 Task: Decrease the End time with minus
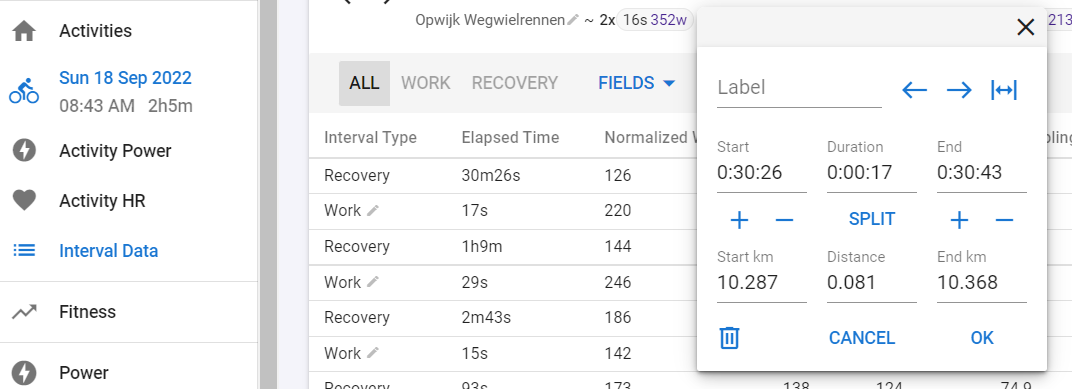[x=1004, y=220]
